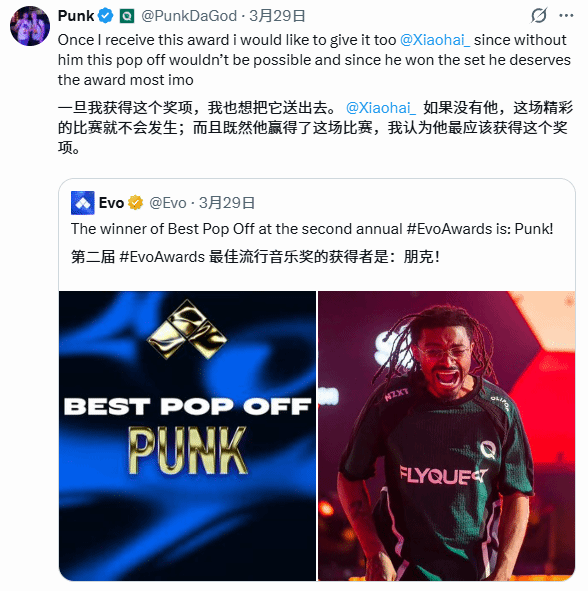588x591 pixels.
Task: Click Punk's blue verified checkmark badge
Action: [106, 16]
